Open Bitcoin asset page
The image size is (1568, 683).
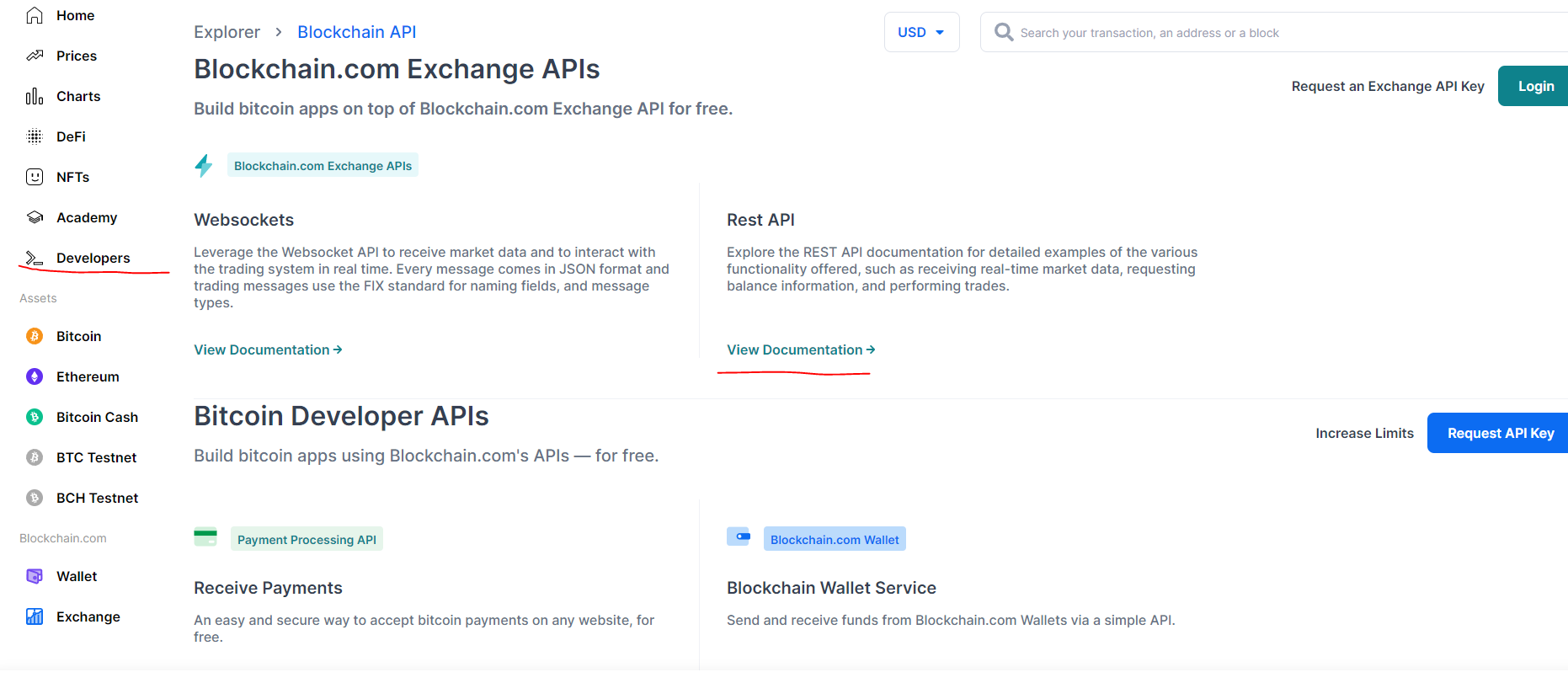tap(78, 336)
